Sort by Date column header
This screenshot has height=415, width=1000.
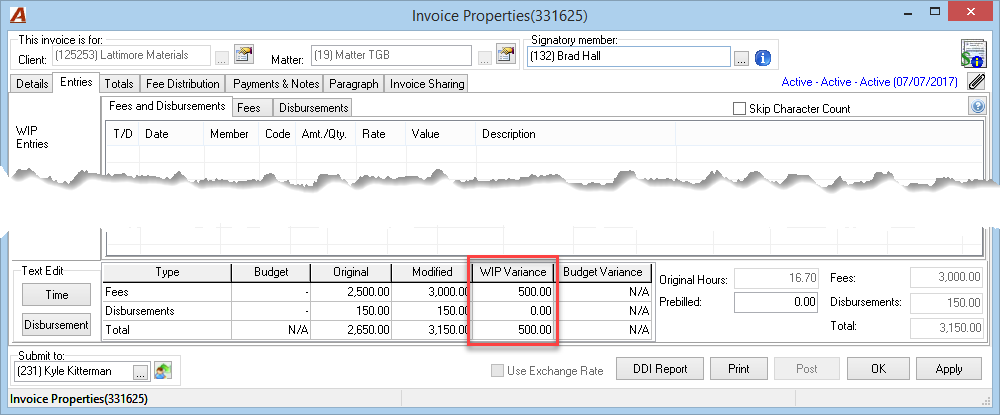(x=172, y=134)
